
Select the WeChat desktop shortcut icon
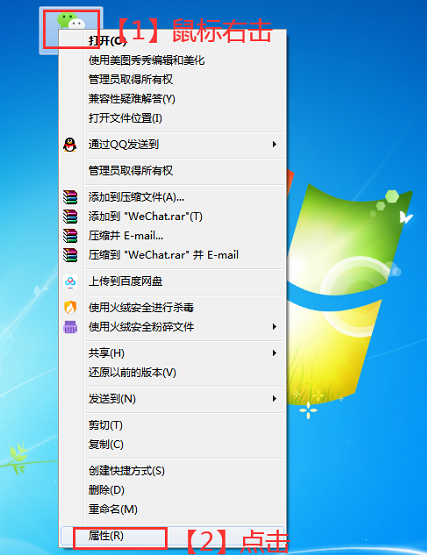pyautogui.click(x=71, y=21)
